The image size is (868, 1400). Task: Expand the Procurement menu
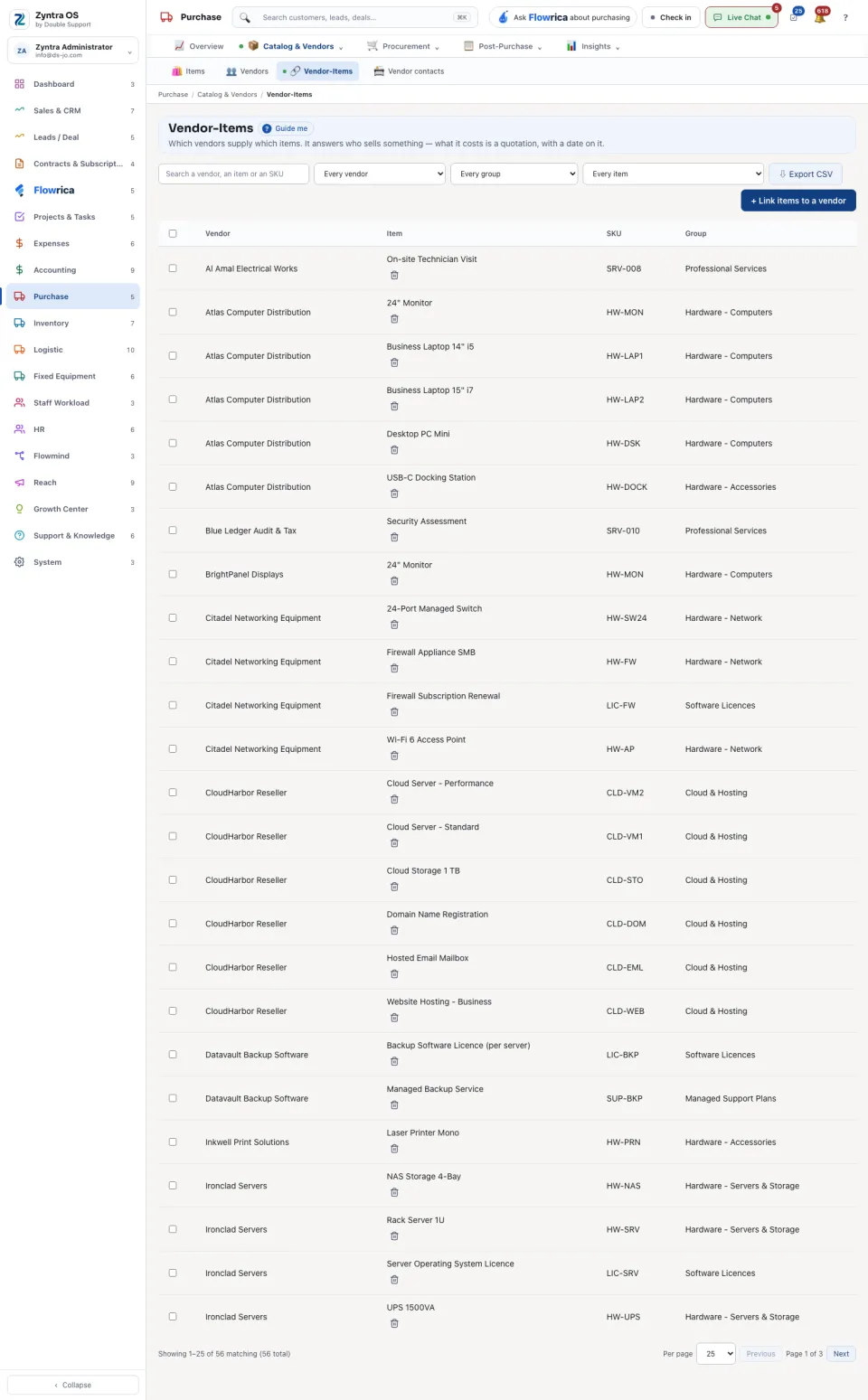[403, 46]
